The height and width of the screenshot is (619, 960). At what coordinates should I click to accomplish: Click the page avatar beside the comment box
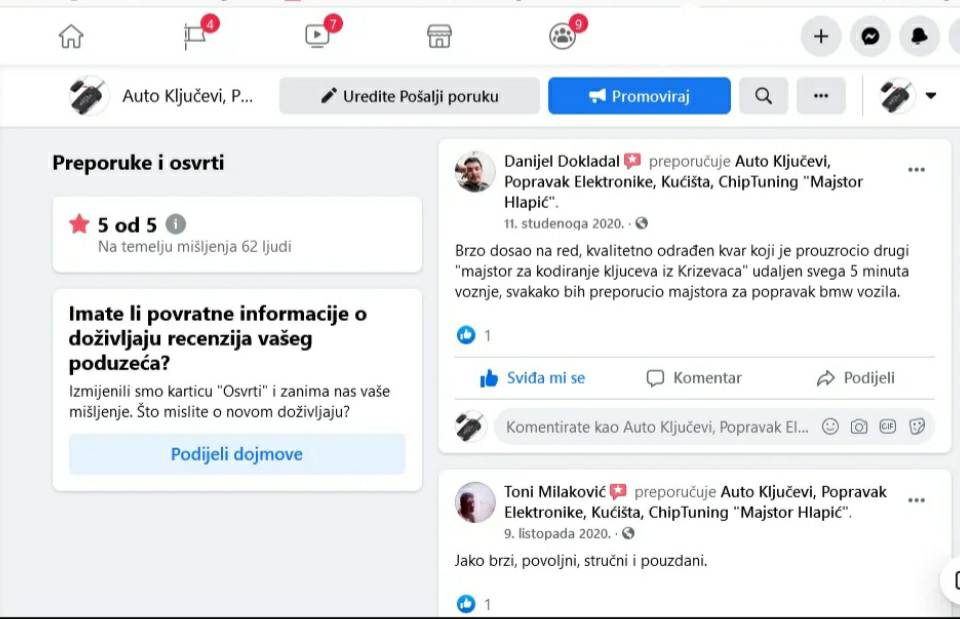pos(471,427)
